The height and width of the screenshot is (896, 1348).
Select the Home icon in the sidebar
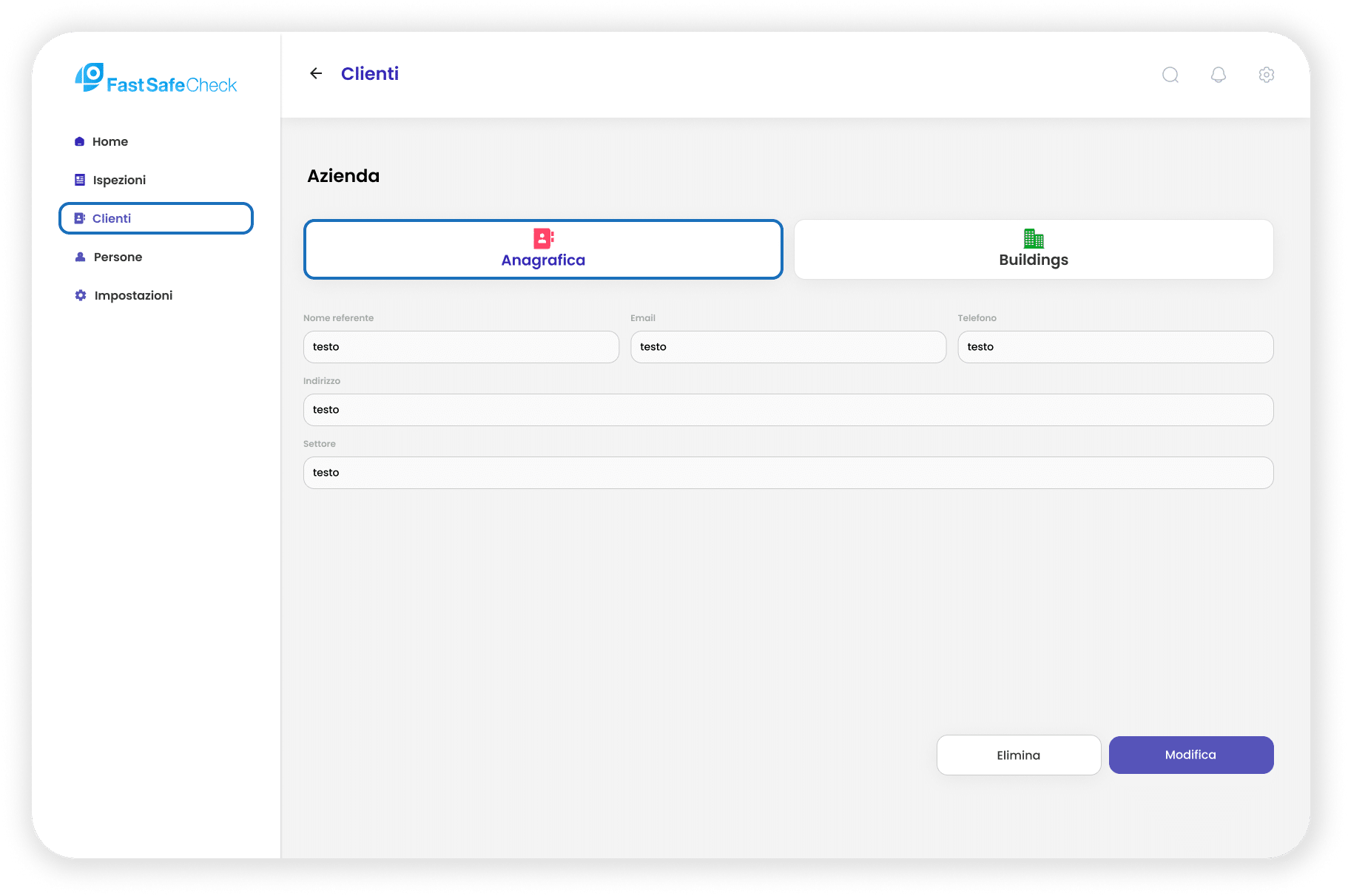[x=80, y=141]
